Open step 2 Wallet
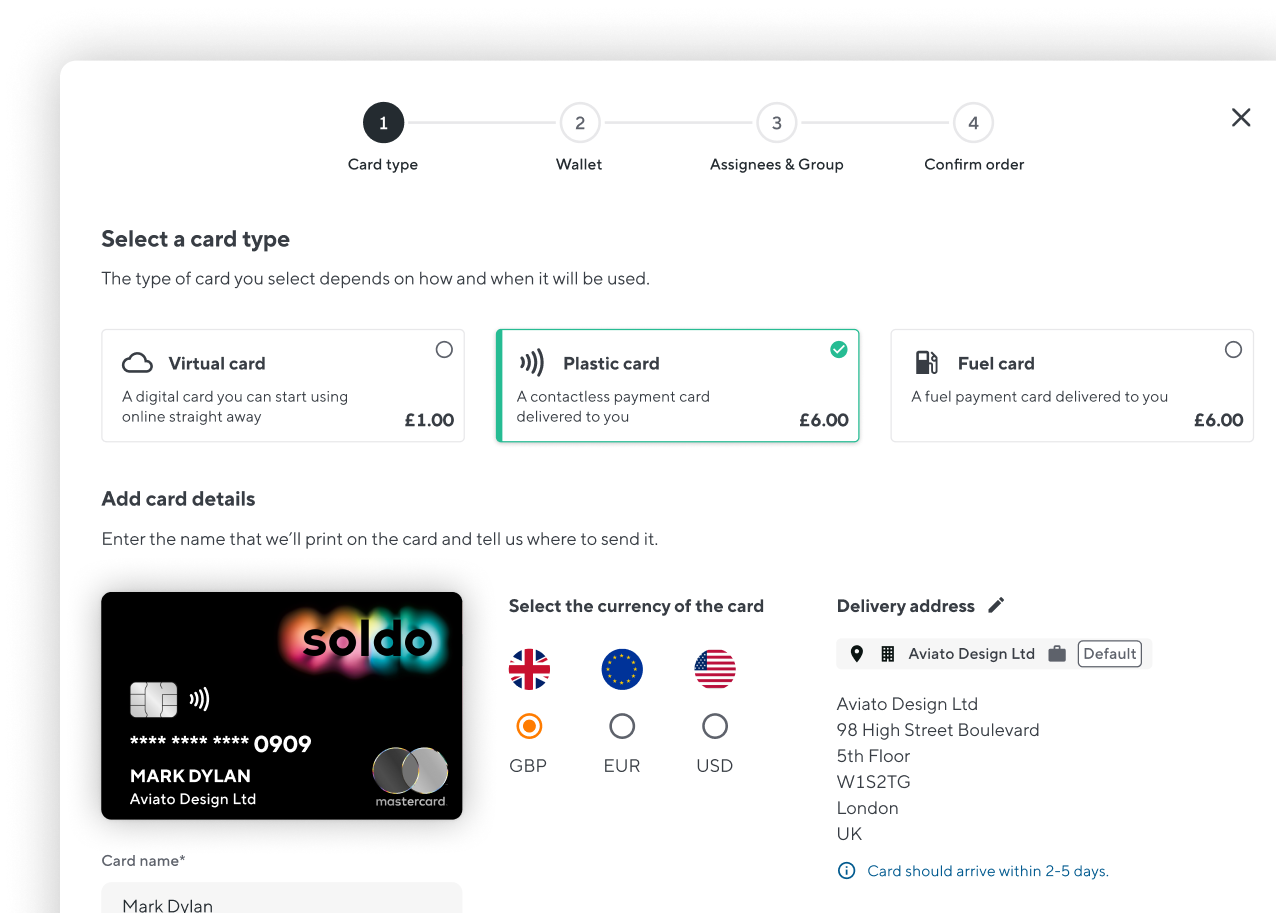Screen dimensions: 1276x913 (x=579, y=122)
